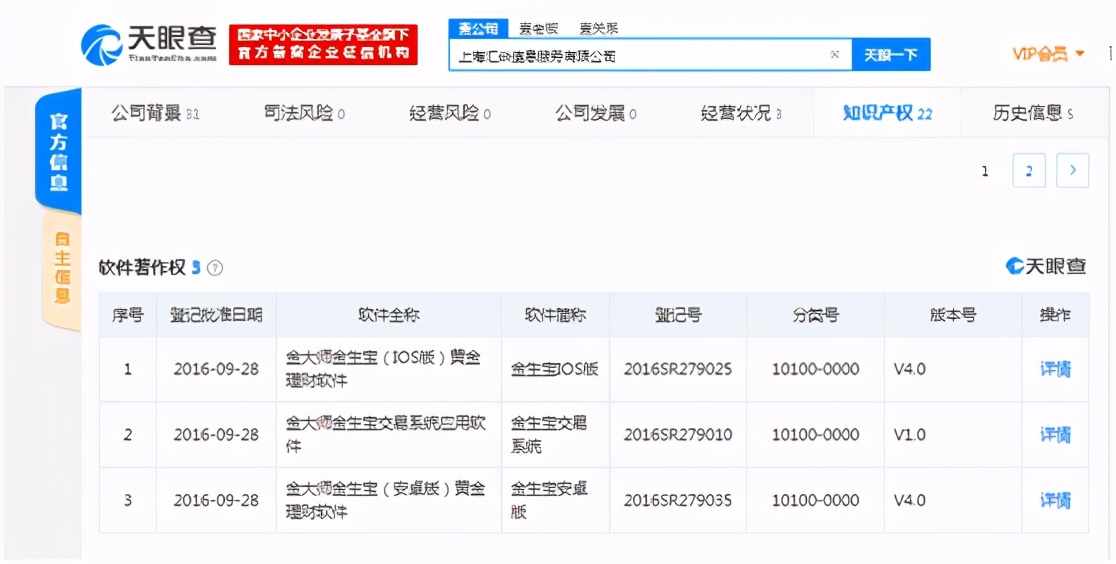Click the red 官方备案企业征信机构 banner
Image resolution: width=1116 pixels, height=564 pixels.
coord(323,45)
